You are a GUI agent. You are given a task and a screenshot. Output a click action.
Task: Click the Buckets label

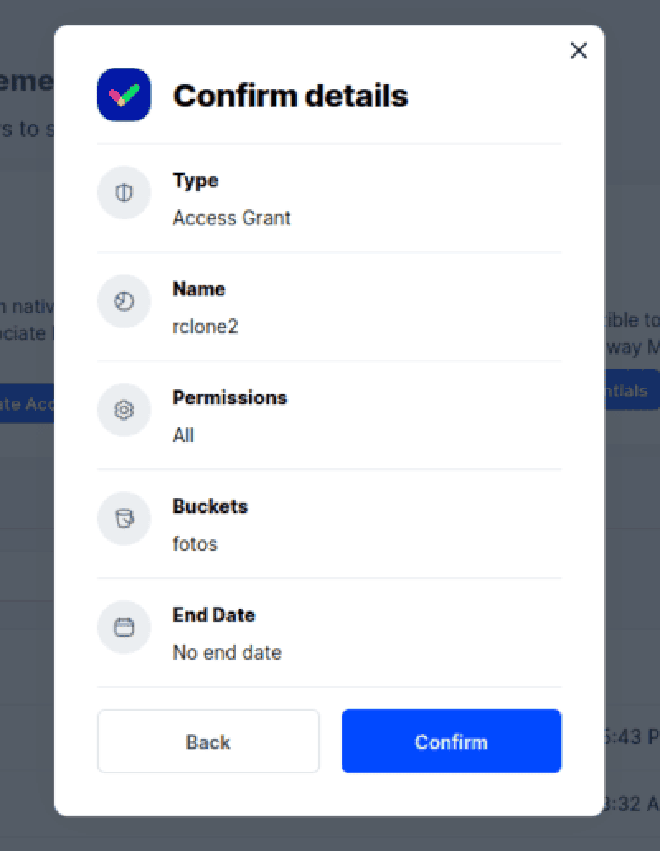[210, 506]
